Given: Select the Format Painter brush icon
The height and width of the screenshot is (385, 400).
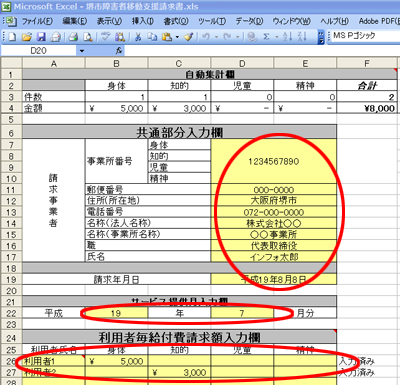Looking at the screenshot, I should 189,37.
